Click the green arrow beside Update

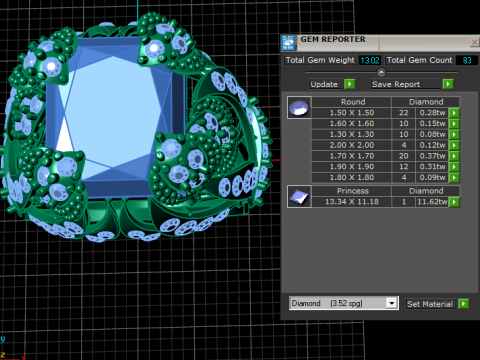(349, 84)
